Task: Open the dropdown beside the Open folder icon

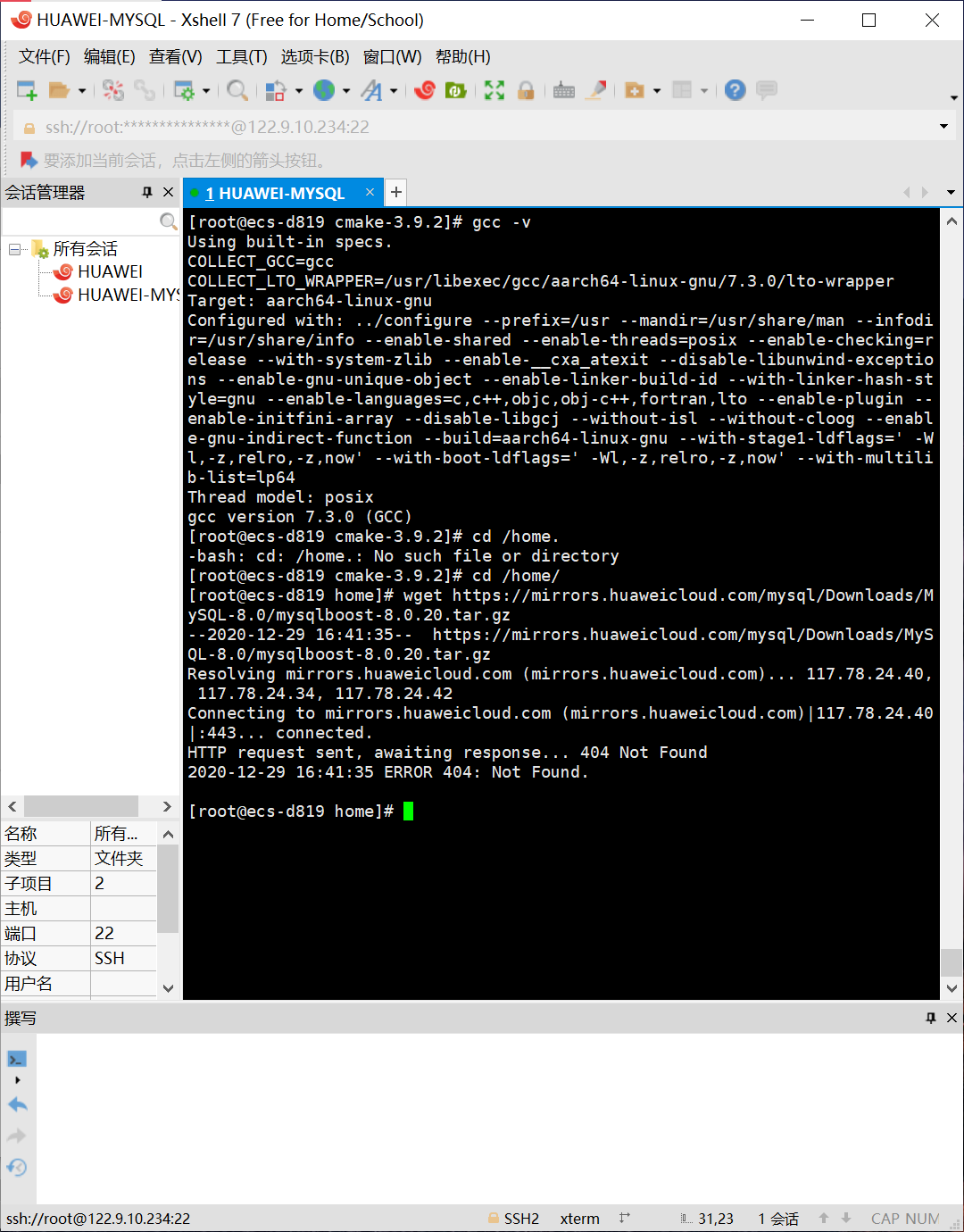Action: pyautogui.click(x=82, y=90)
